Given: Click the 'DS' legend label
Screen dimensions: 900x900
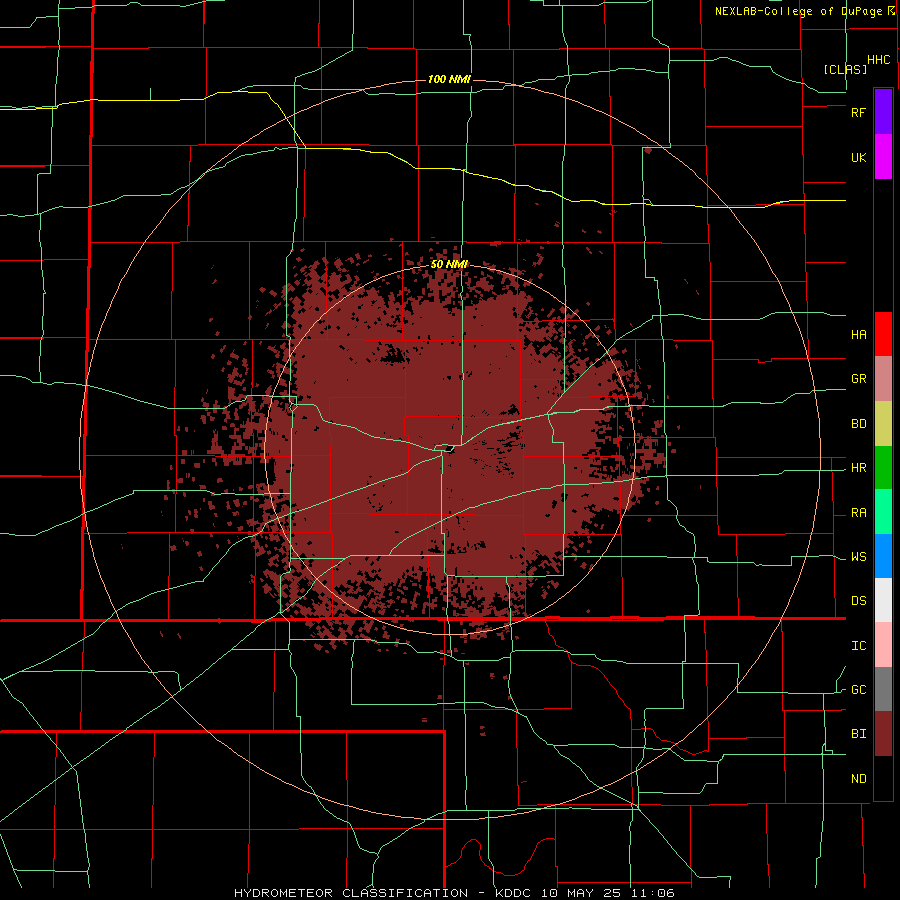Looking at the screenshot, I should [x=858, y=601].
